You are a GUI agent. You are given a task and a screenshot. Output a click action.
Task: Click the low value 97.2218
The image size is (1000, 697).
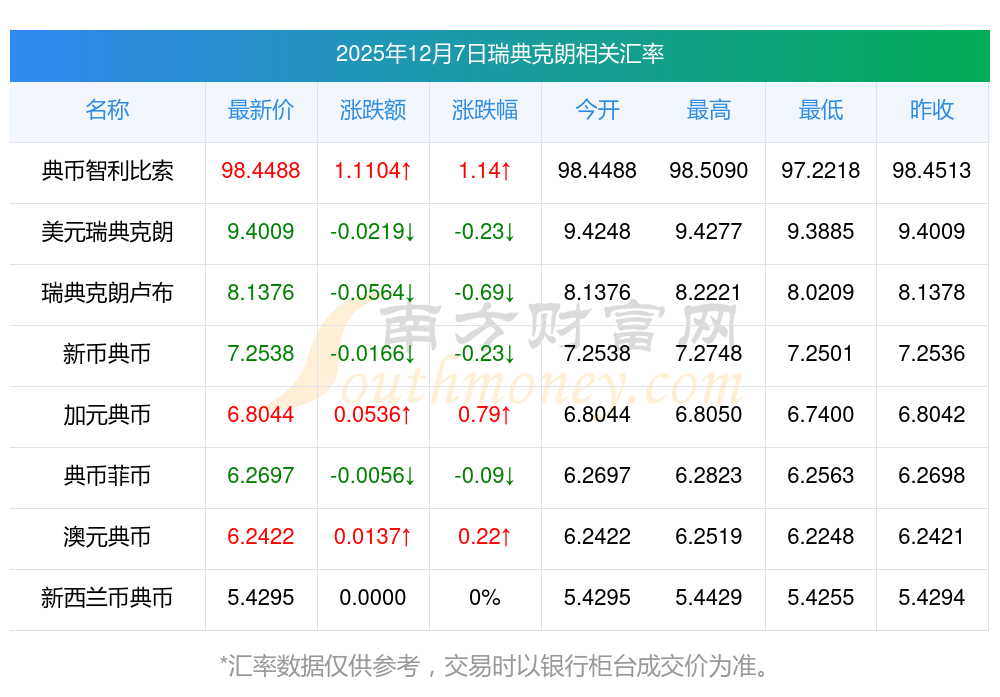(x=821, y=171)
